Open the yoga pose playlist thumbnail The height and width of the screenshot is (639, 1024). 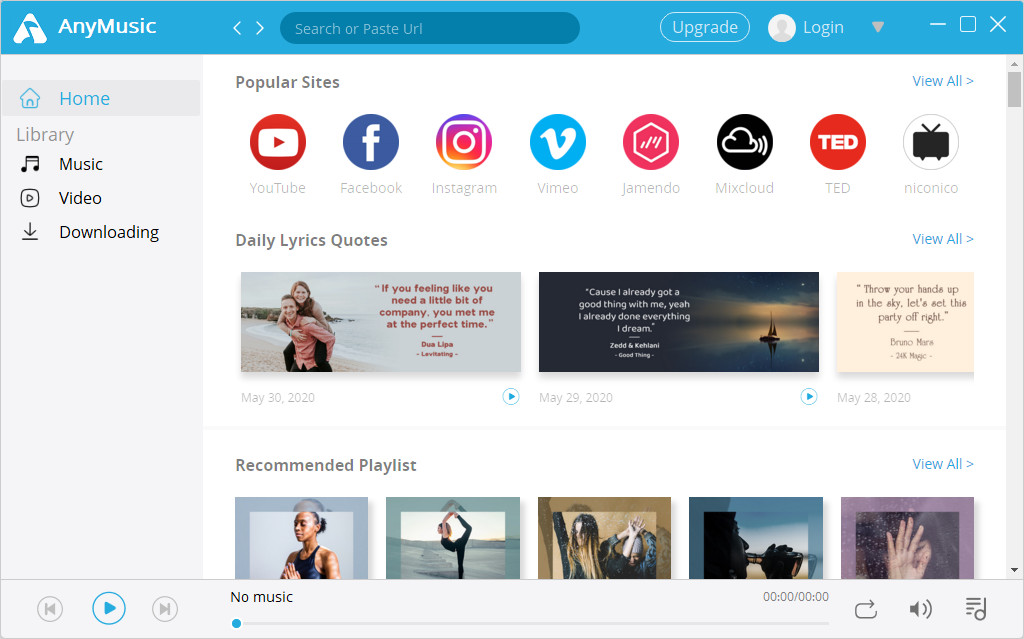tap(453, 538)
